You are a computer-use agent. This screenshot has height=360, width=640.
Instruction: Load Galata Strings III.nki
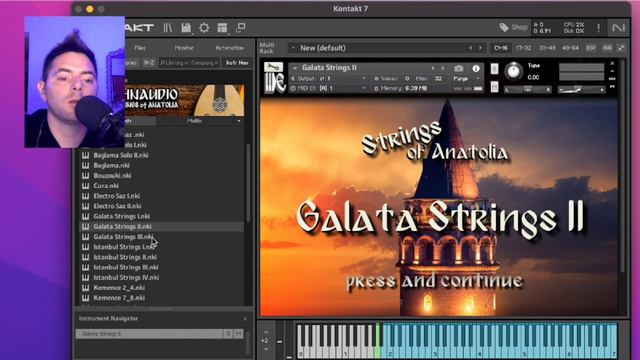[x=123, y=237]
